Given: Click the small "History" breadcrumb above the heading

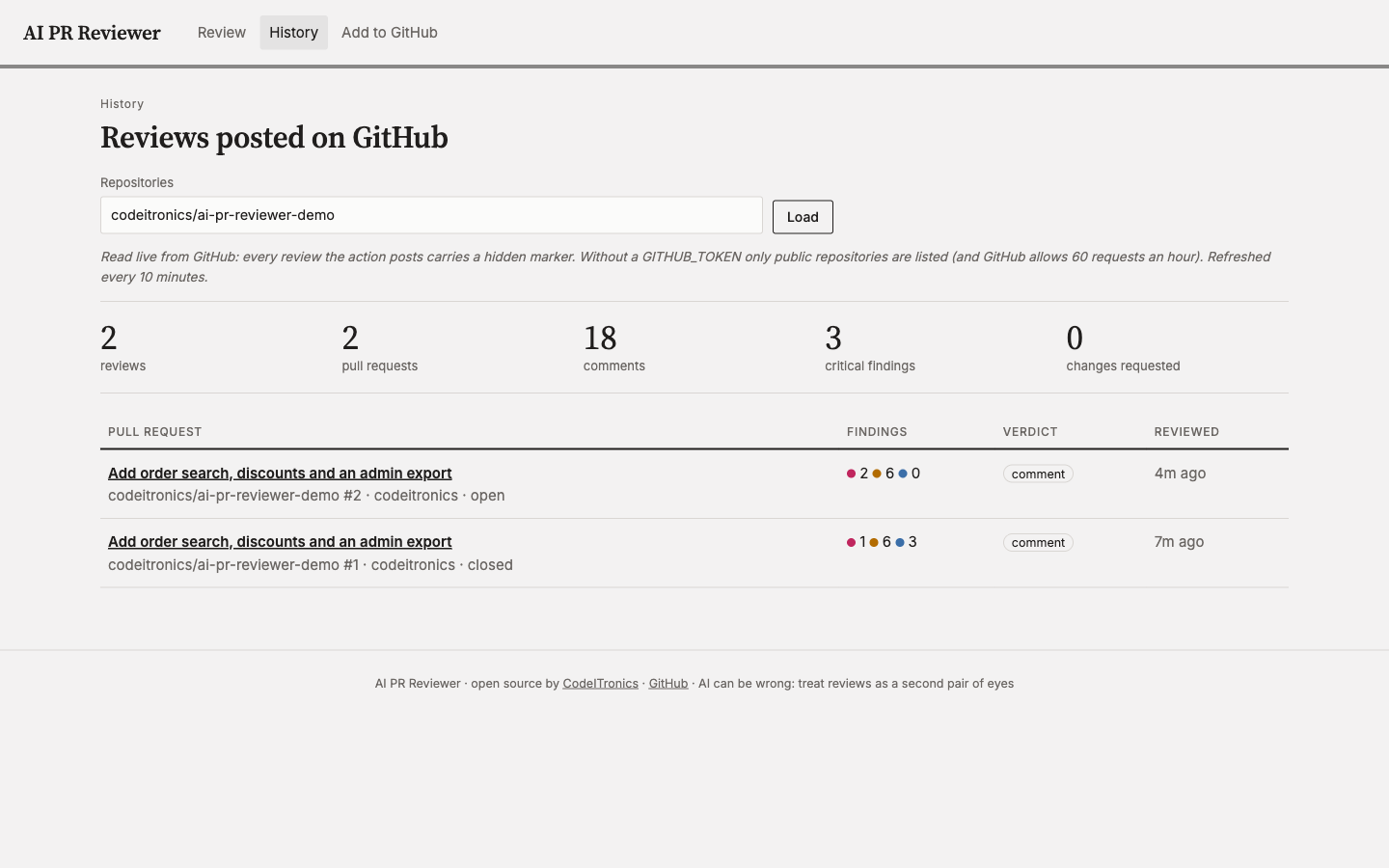Looking at the screenshot, I should pyautogui.click(x=122, y=104).
